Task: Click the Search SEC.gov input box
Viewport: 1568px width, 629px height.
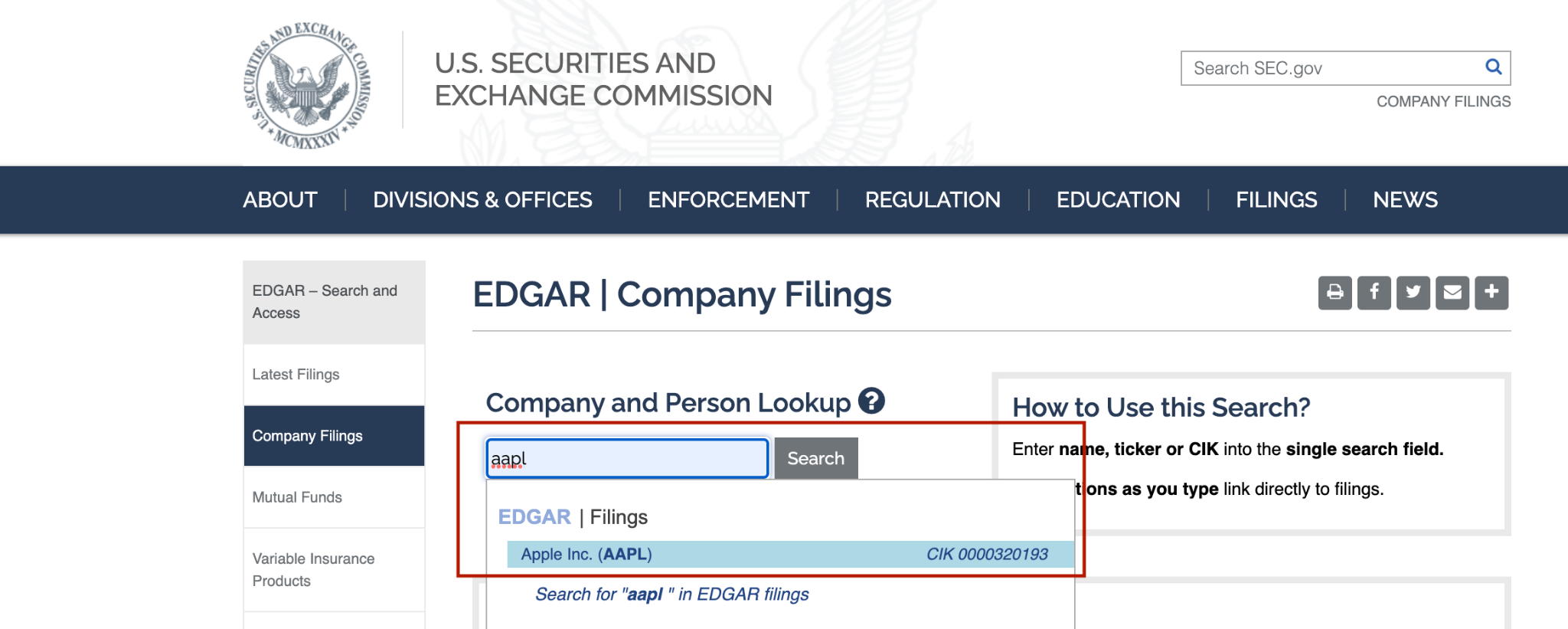Action: [1332, 68]
